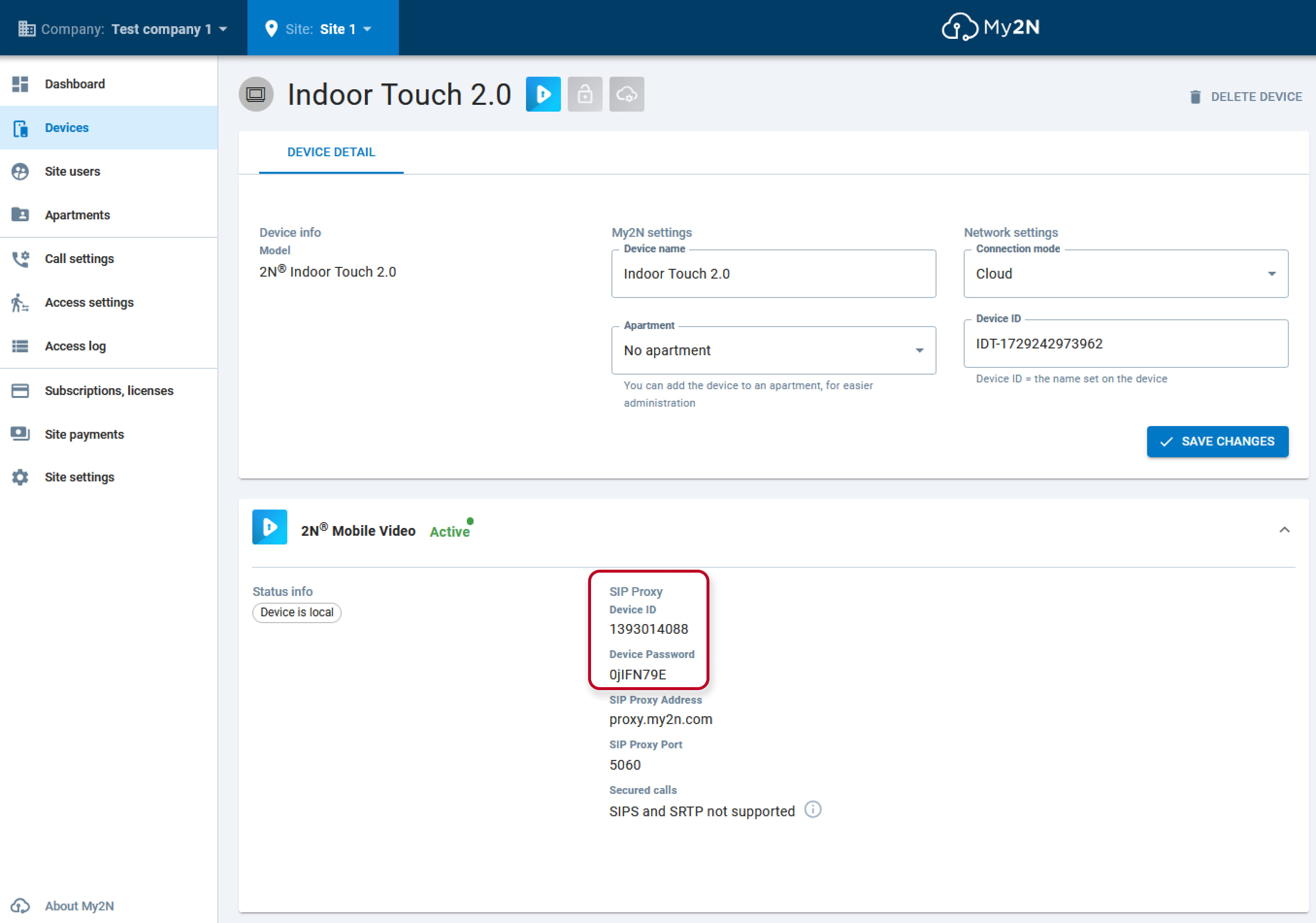This screenshot has width=1316, height=923.
Task: Click the Save Changes button
Action: [x=1217, y=442]
